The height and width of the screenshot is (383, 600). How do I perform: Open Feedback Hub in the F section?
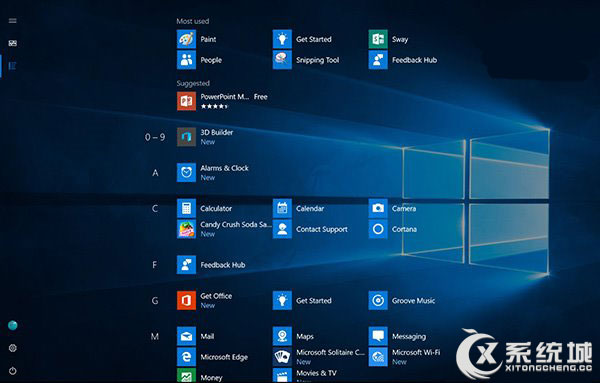tap(186, 265)
